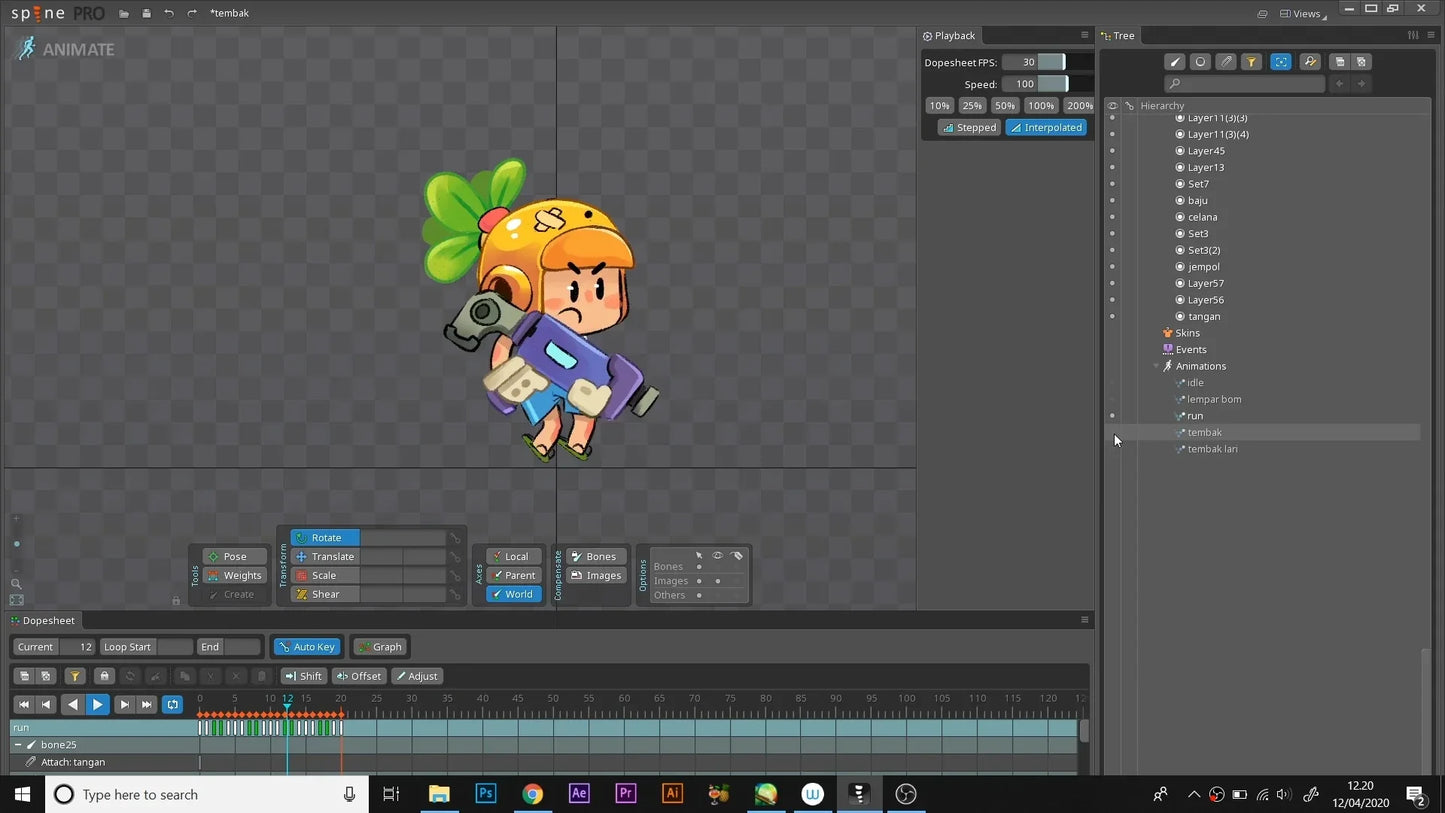
Task: Select Stepped playback mode
Action: [969, 127]
